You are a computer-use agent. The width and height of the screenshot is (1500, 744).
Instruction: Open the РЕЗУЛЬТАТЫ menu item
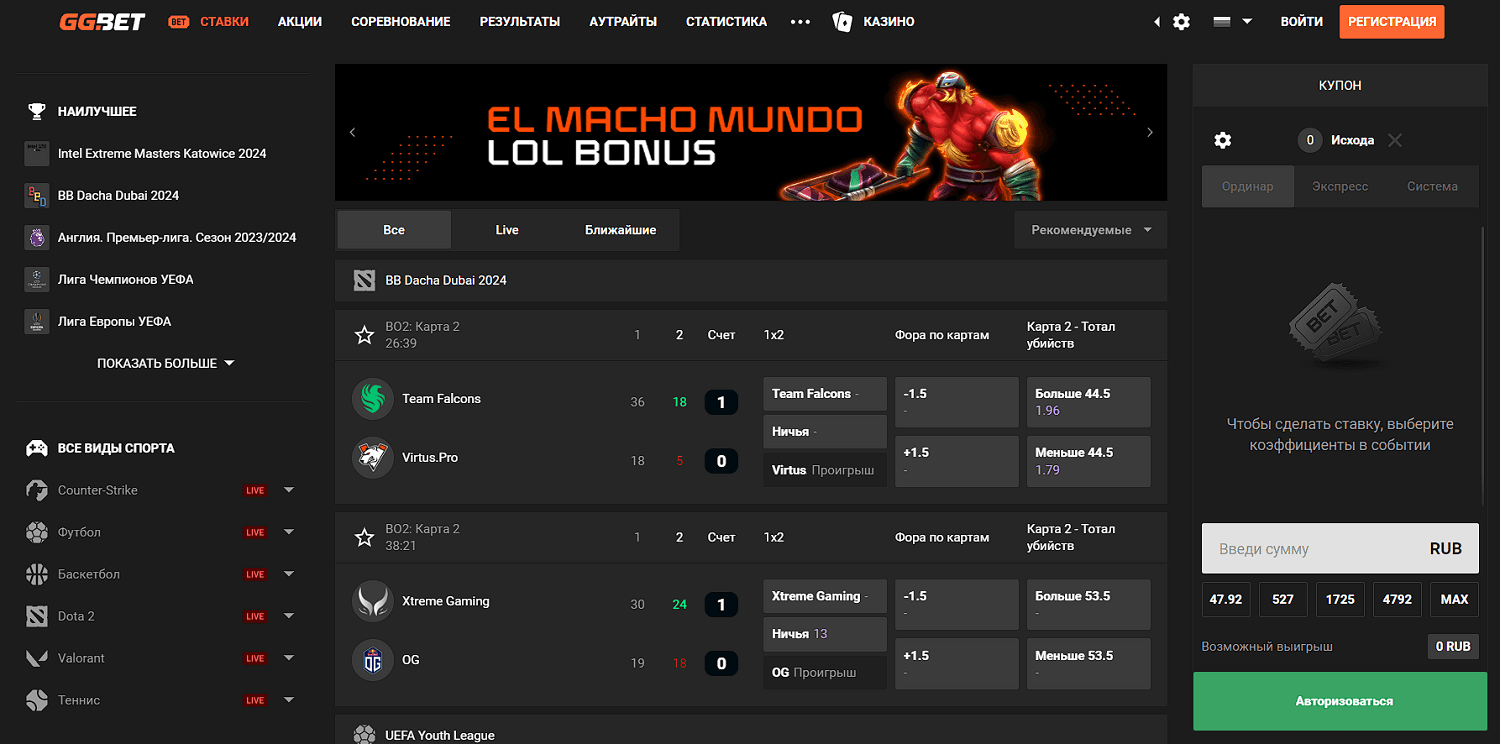(x=520, y=21)
